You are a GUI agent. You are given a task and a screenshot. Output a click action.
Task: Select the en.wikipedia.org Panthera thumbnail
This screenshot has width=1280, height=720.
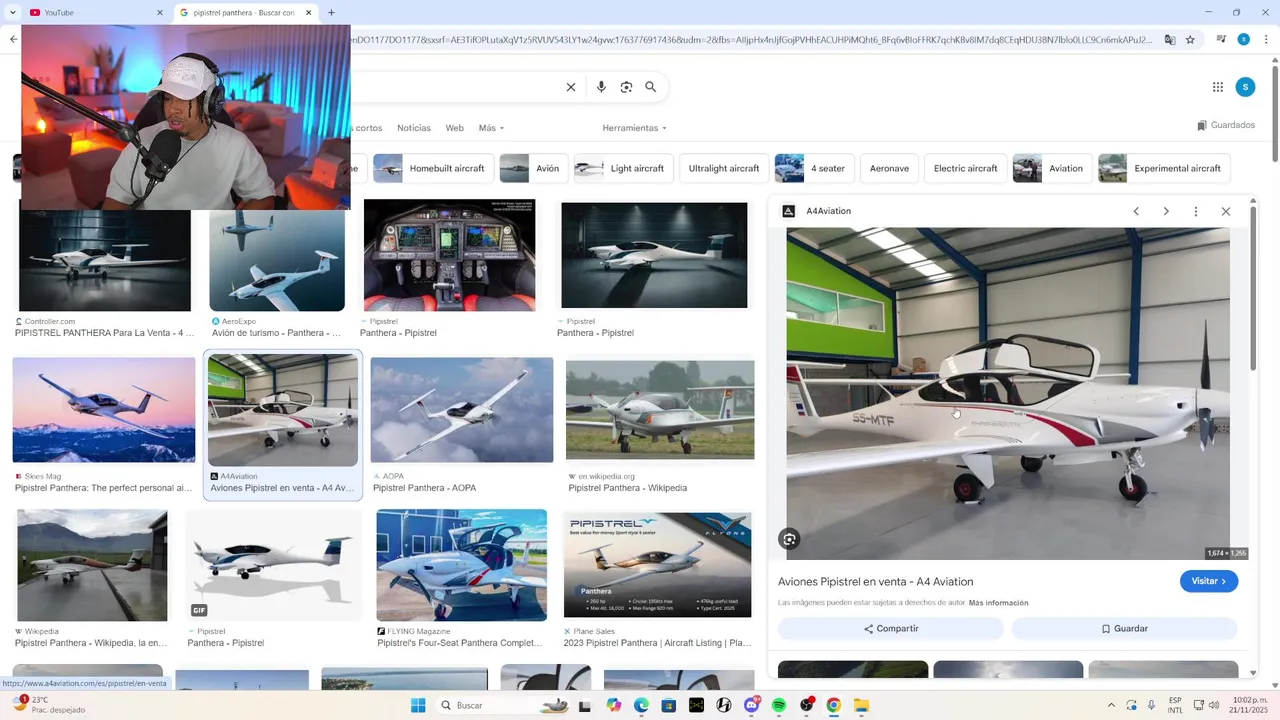coord(660,410)
